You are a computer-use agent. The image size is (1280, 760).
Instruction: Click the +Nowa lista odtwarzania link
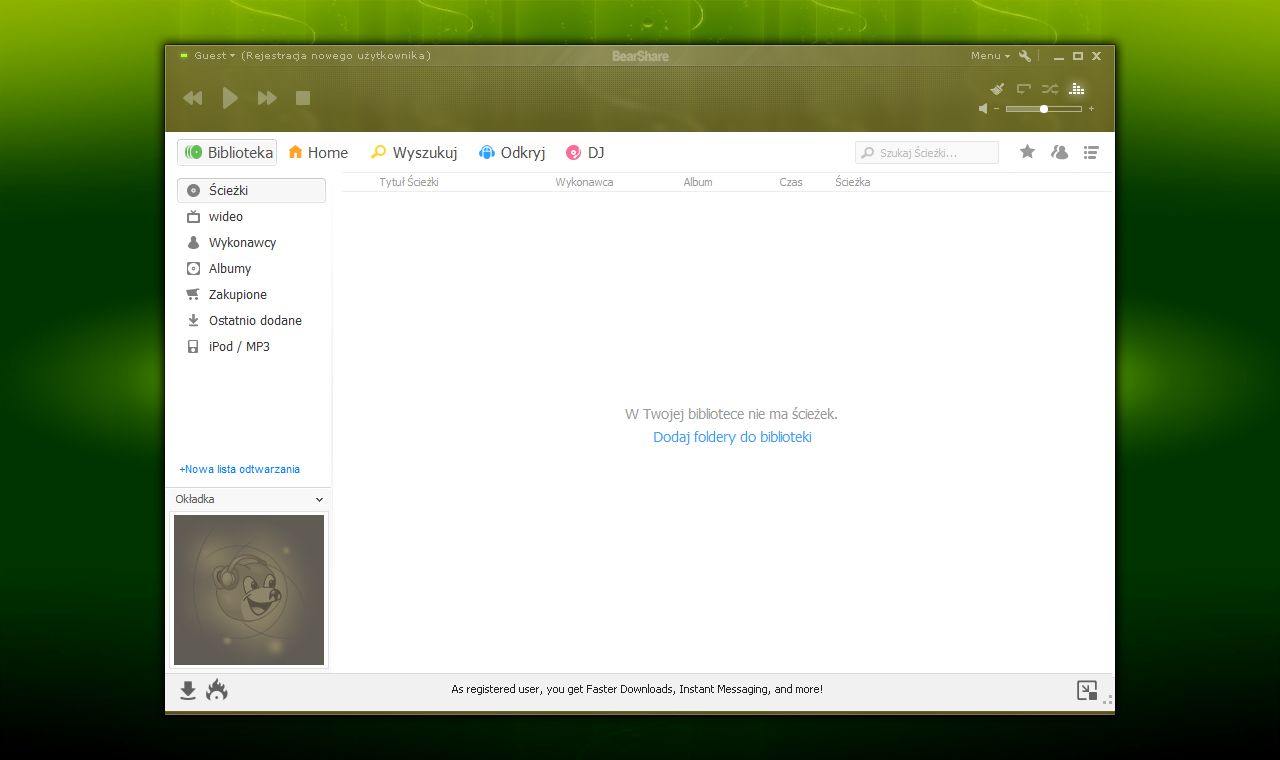point(240,469)
